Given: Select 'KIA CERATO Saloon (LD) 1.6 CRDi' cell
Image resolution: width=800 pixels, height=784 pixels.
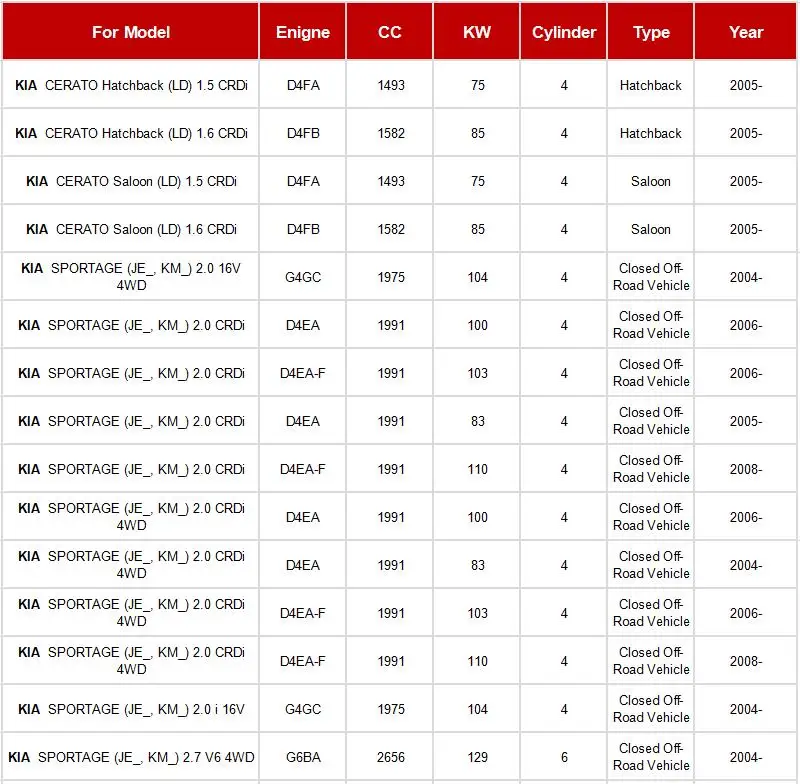Looking at the screenshot, I should click(131, 229).
